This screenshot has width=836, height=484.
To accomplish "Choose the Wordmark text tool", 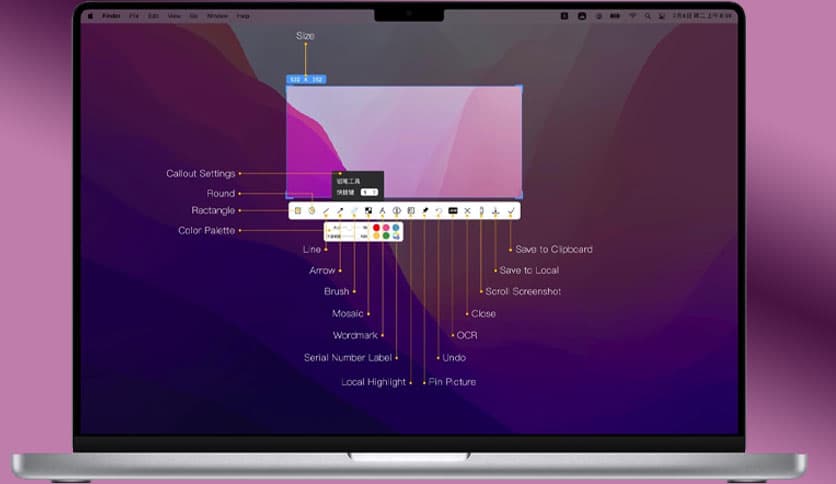I will point(382,211).
